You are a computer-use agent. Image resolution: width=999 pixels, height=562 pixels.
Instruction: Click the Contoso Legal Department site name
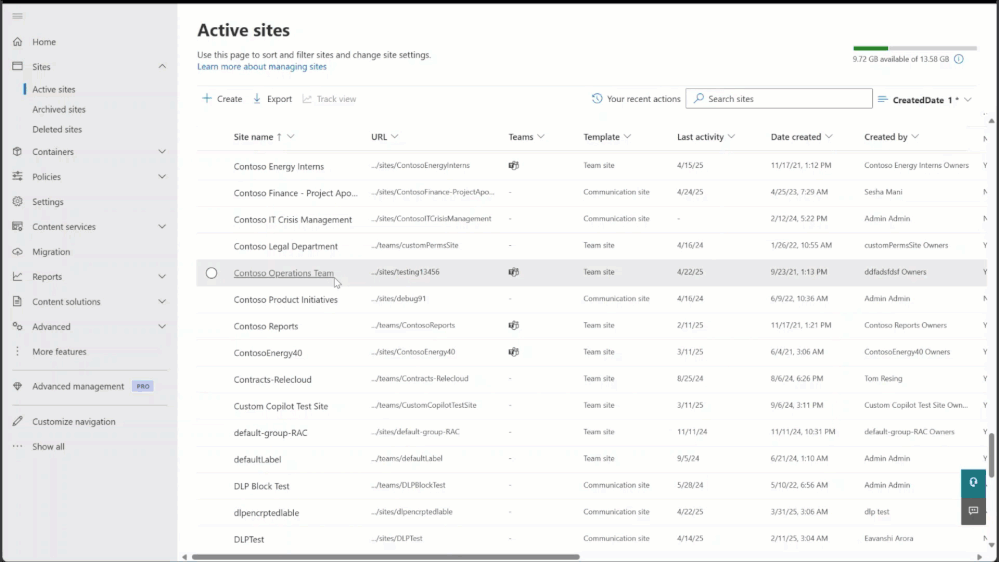click(x=285, y=246)
